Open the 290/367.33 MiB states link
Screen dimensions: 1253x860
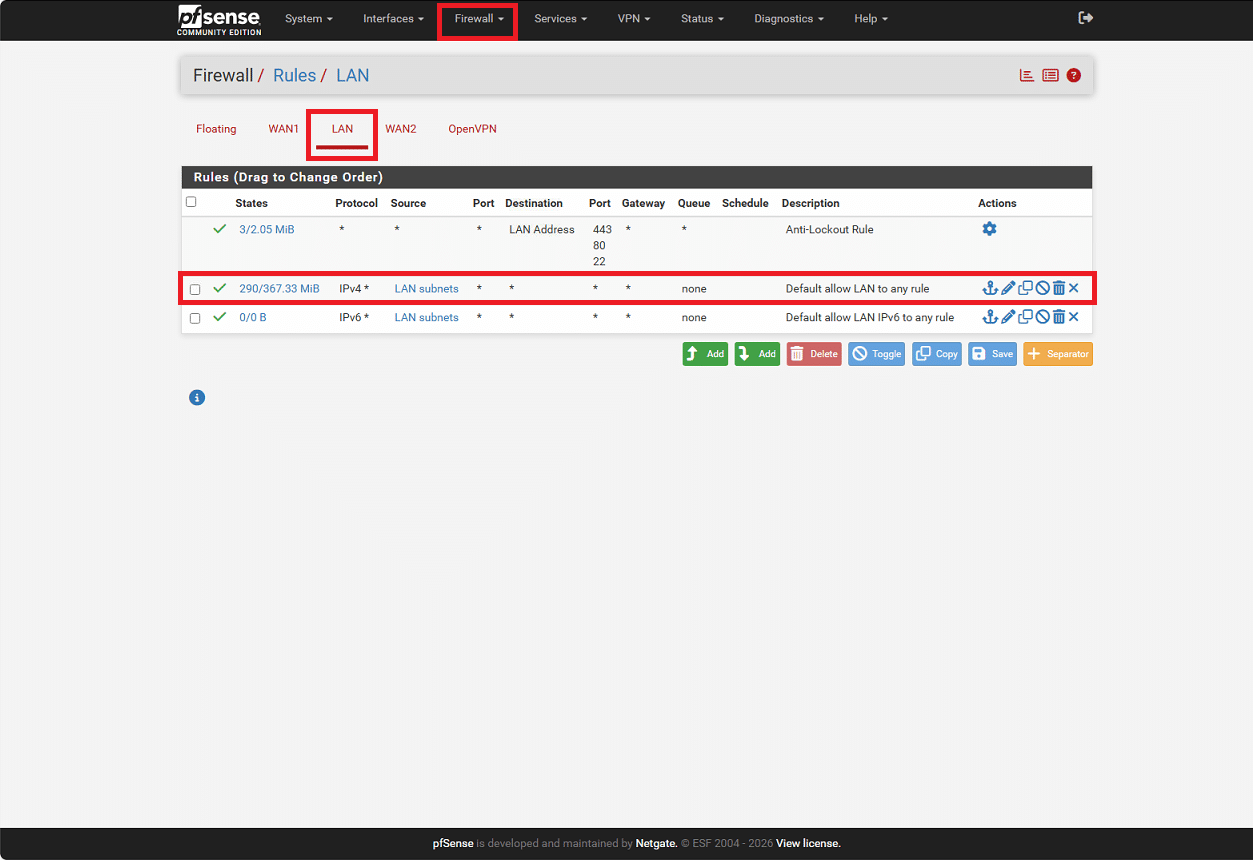pos(279,289)
